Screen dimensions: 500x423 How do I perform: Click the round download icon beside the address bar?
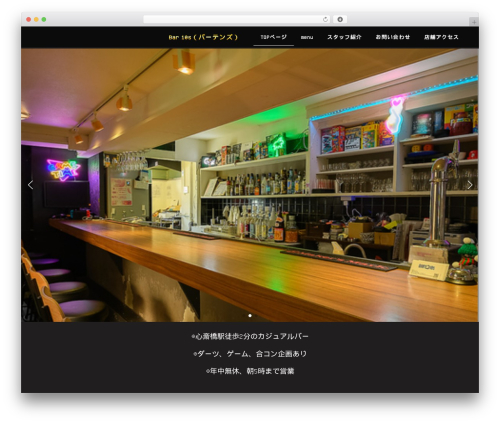[340, 20]
